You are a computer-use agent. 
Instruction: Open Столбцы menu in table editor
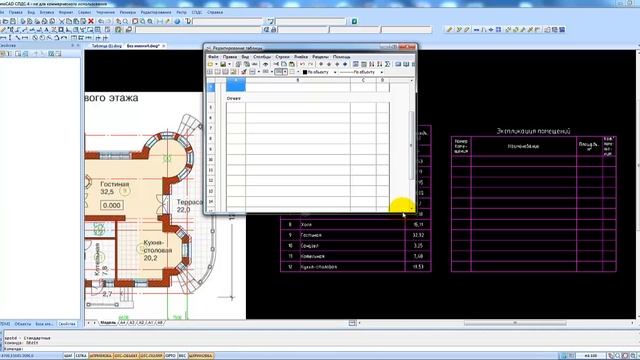pyautogui.click(x=262, y=57)
